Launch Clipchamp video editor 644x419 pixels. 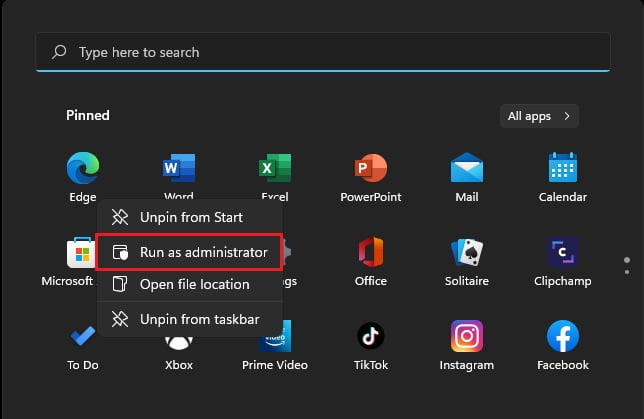[563, 252]
